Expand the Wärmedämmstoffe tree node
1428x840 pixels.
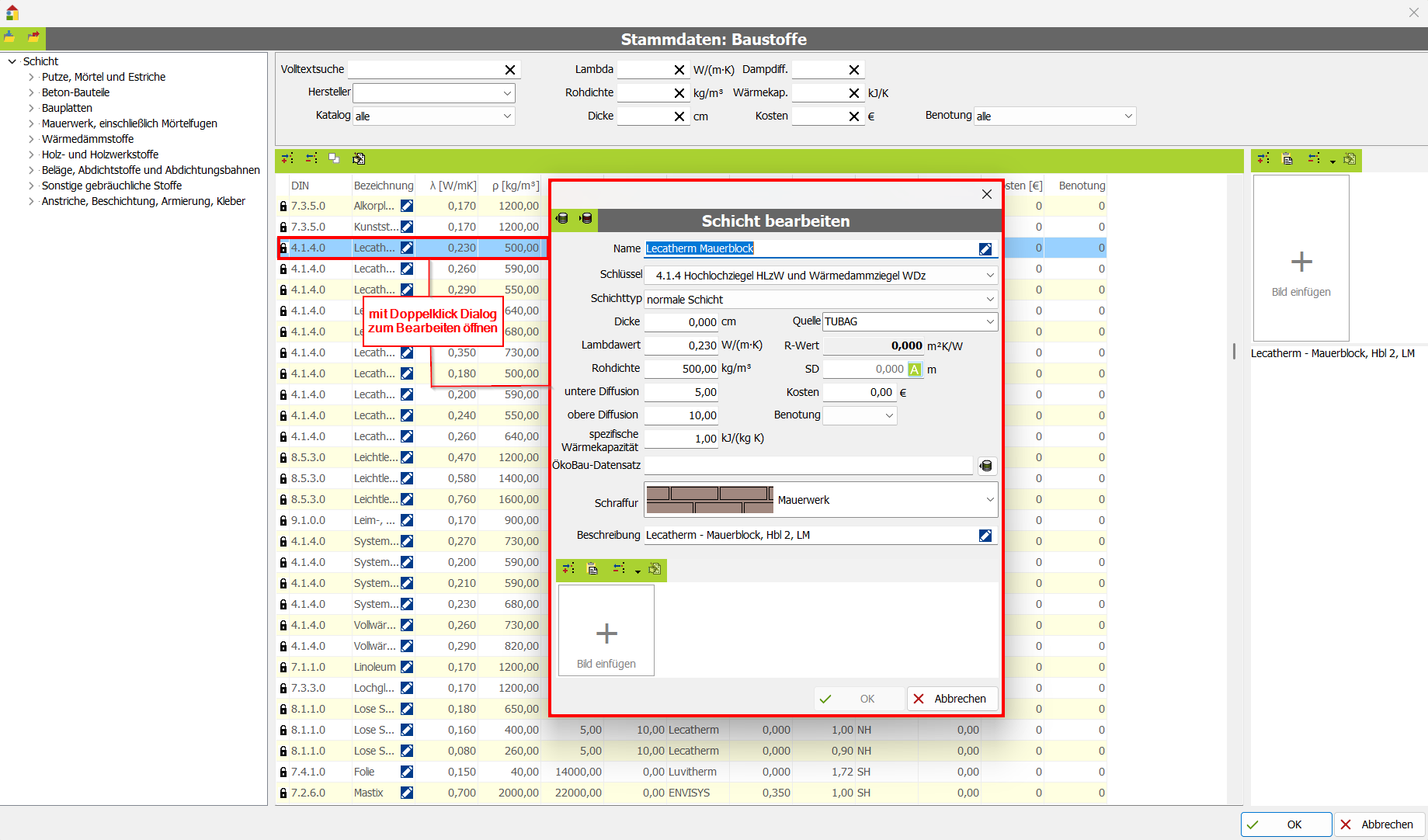[x=31, y=139]
